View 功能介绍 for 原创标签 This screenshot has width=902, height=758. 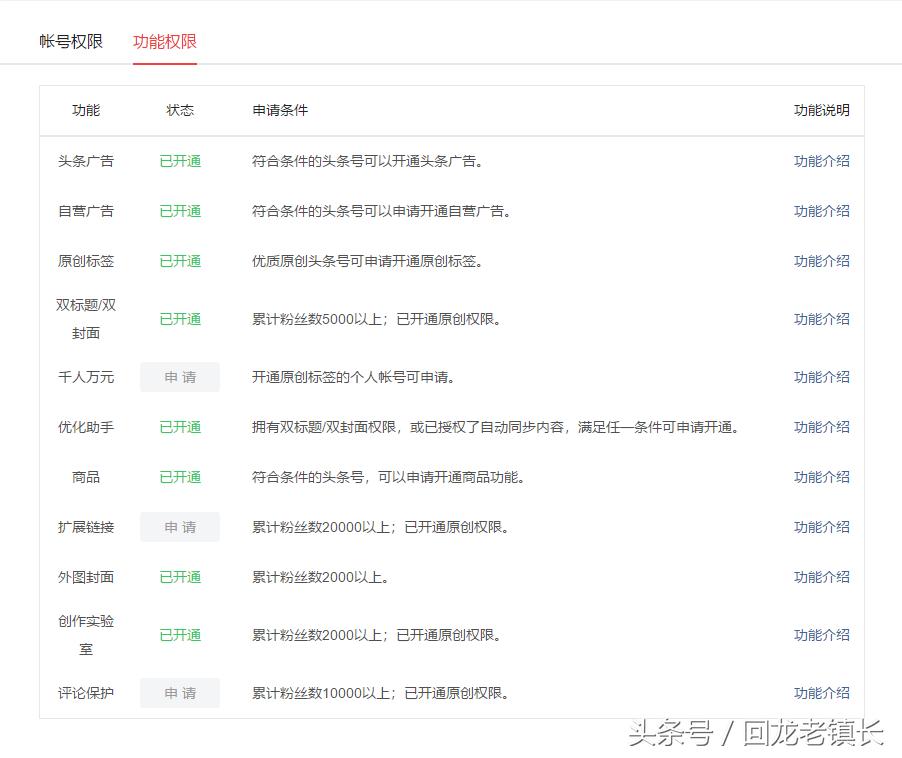click(821, 261)
